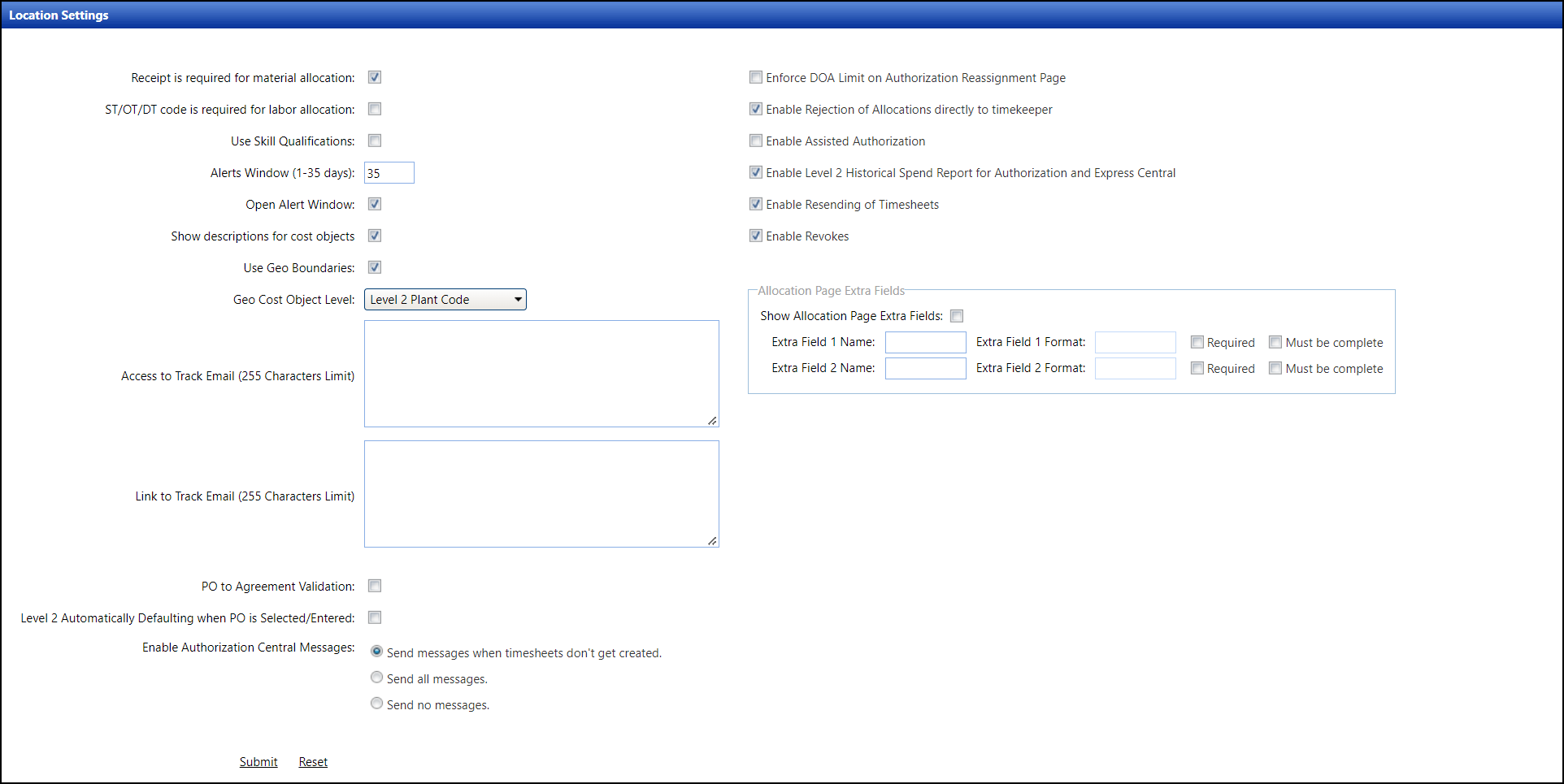Viewport: 1564px width, 784px height.
Task: Toggle the Open Alert Window checkbox
Action: (x=375, y=204)
